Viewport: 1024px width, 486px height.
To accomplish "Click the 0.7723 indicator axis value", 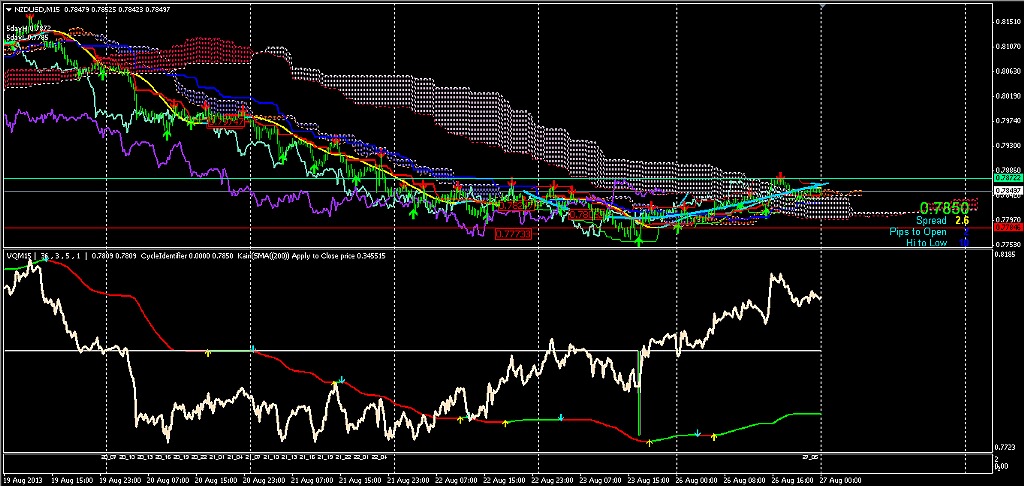I will coord(1004,447).
